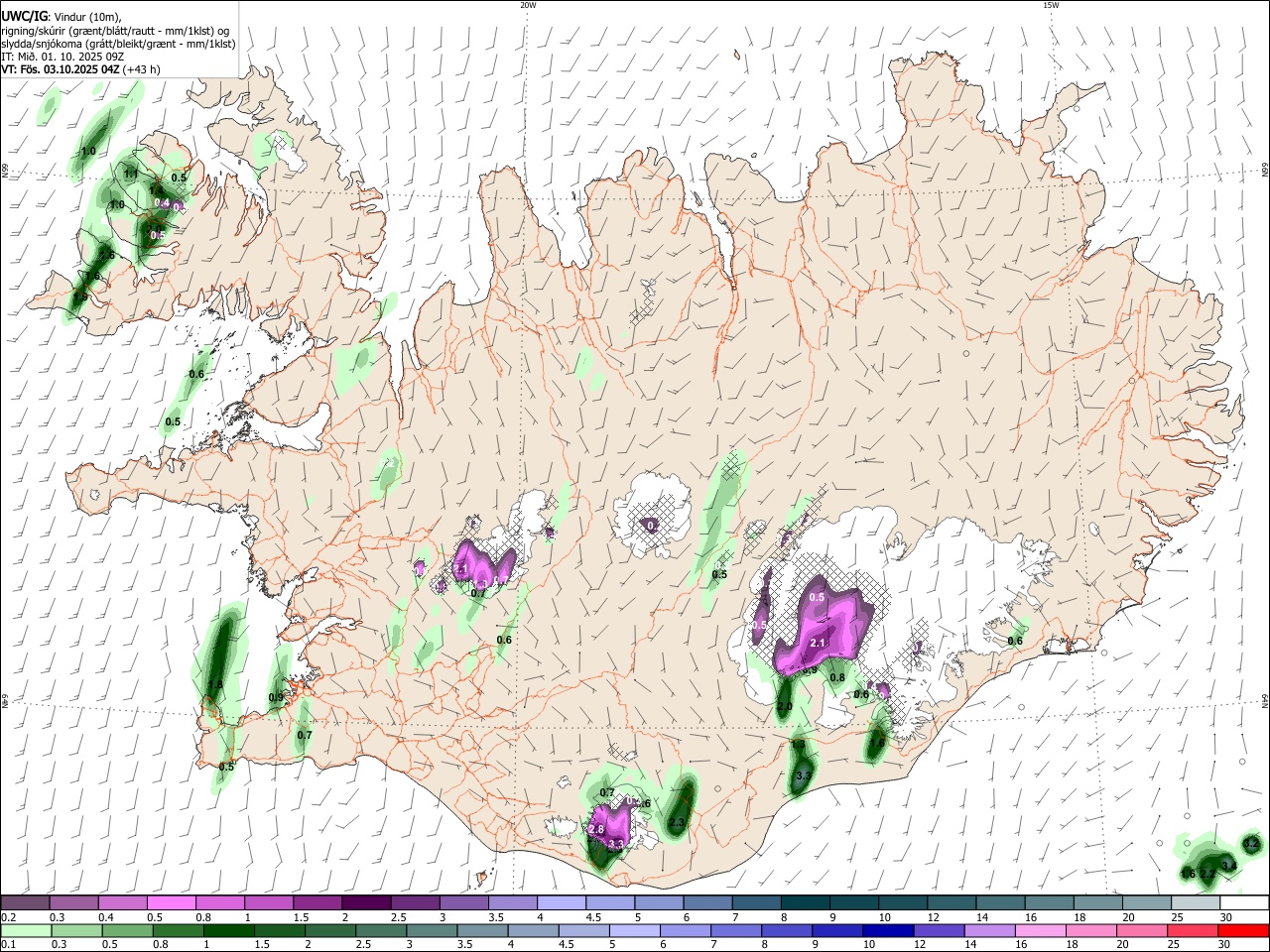Click the 1.3 rain value on the map
This screenshot has height=952, width=1270.
(x=798, y=744)
